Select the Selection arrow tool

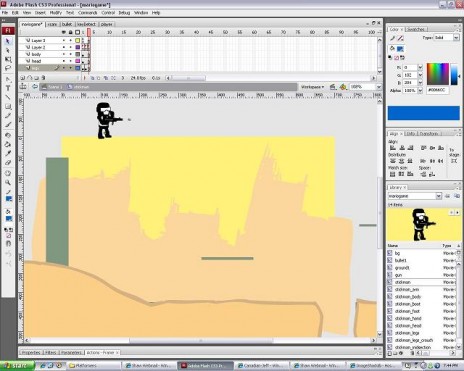click(x=8, y=41)
